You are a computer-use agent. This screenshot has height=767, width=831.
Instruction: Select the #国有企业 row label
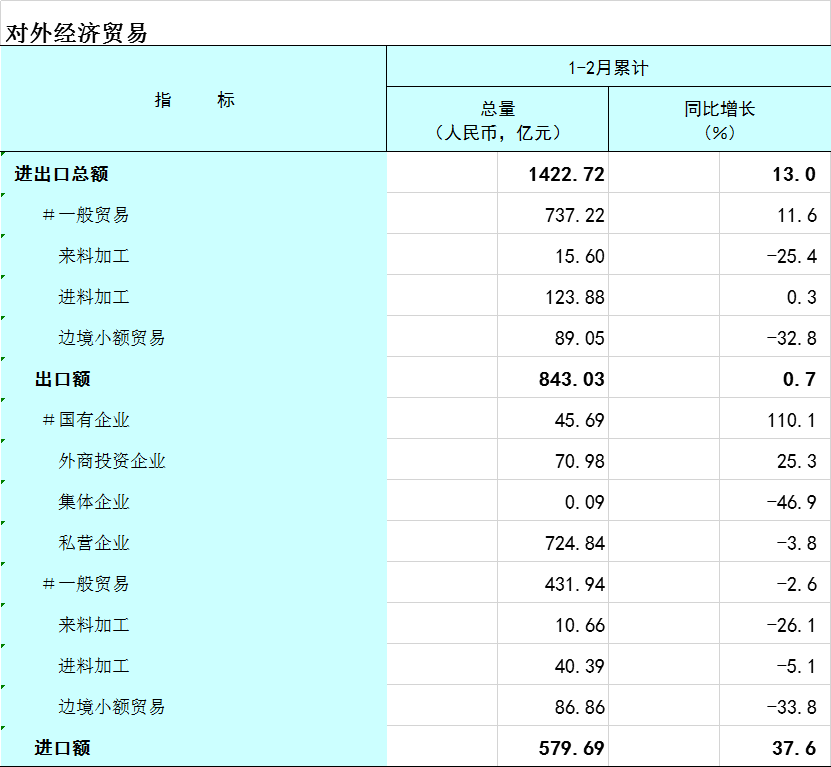(86, 420)
